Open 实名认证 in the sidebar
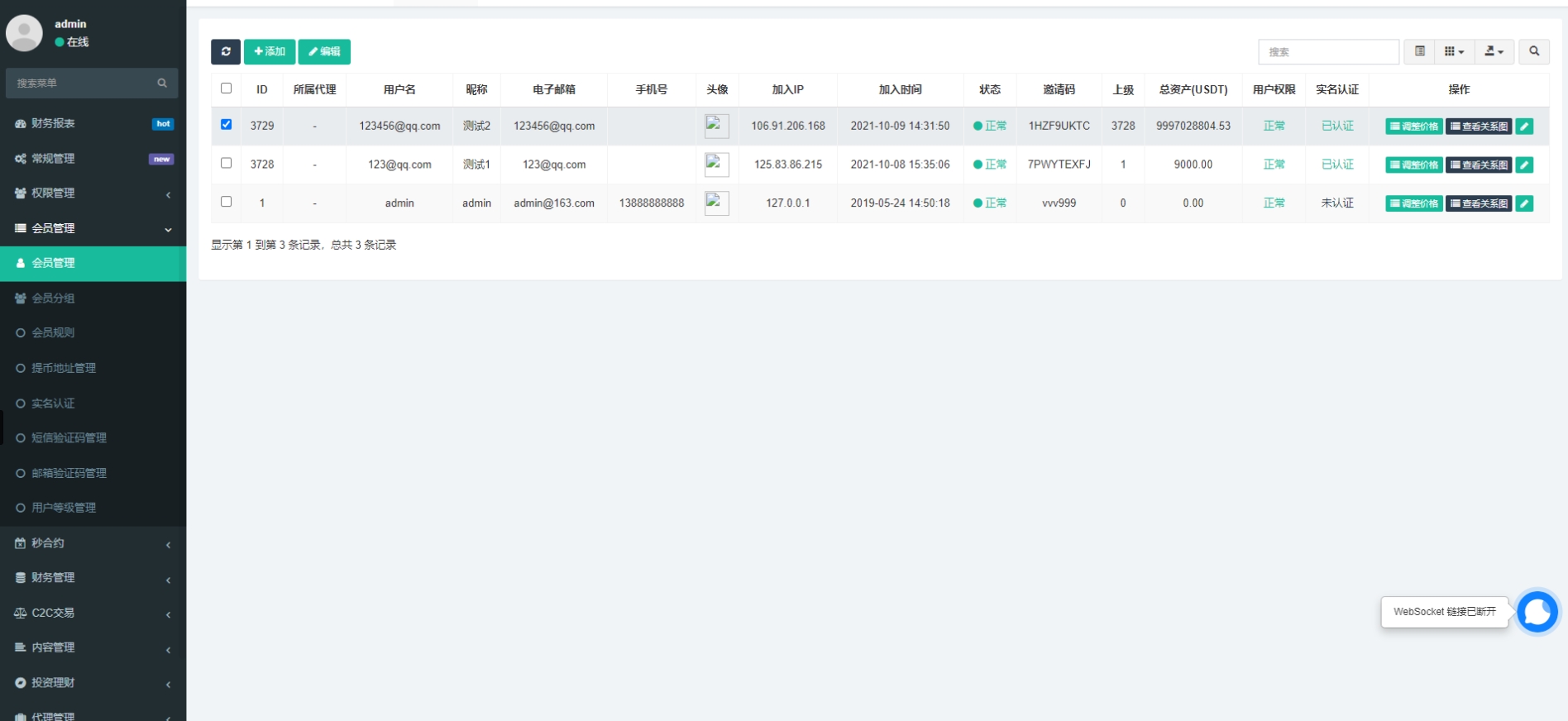 (x=53, y=403)
